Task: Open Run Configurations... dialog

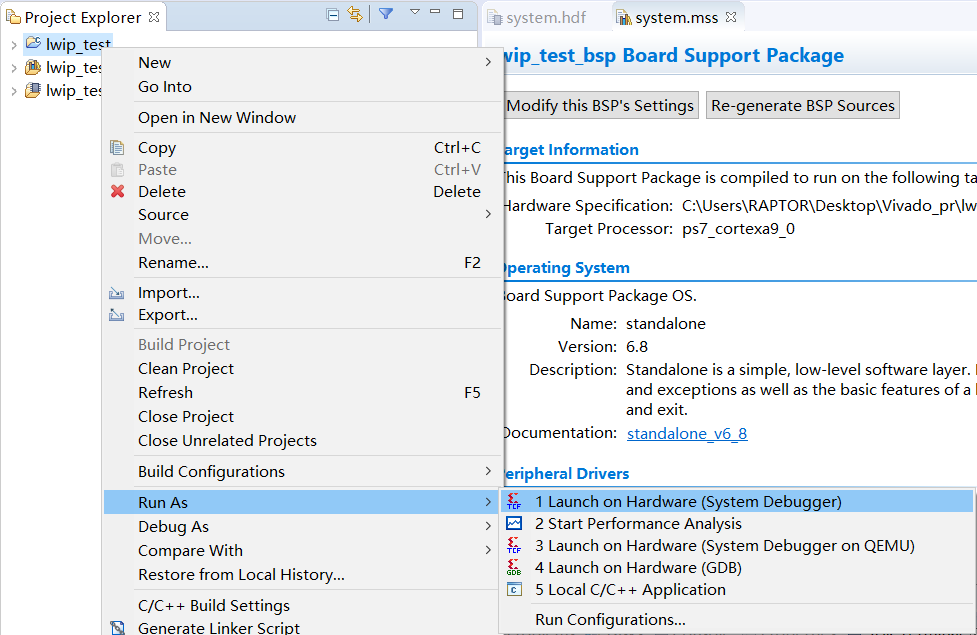Action: (x=737, y=620)
